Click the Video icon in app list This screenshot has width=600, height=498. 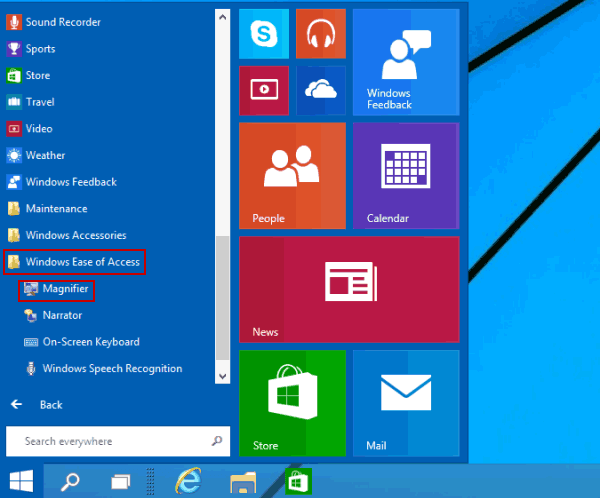[x=14, y=129]
